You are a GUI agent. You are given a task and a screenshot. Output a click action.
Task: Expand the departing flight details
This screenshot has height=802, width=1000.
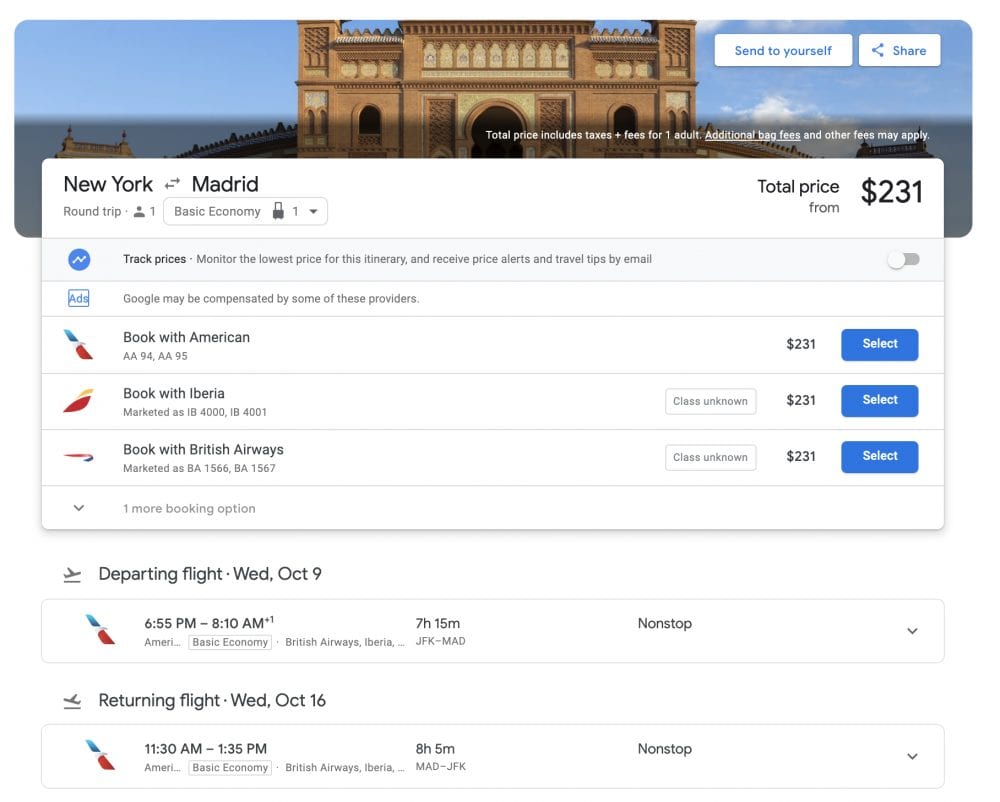pos(911,631)
